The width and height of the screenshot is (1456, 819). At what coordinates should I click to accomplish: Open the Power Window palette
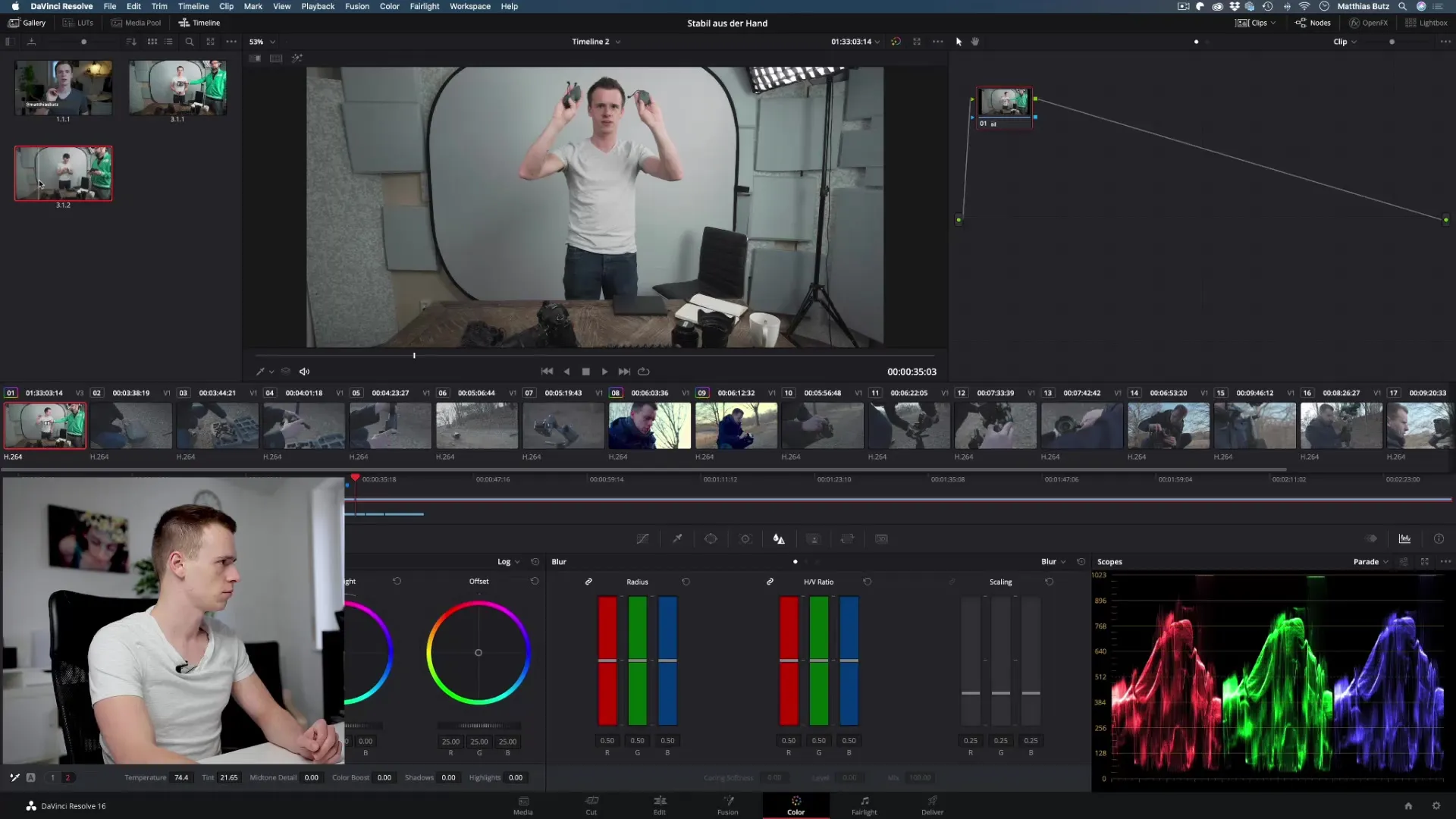click(x=711, y=539)
